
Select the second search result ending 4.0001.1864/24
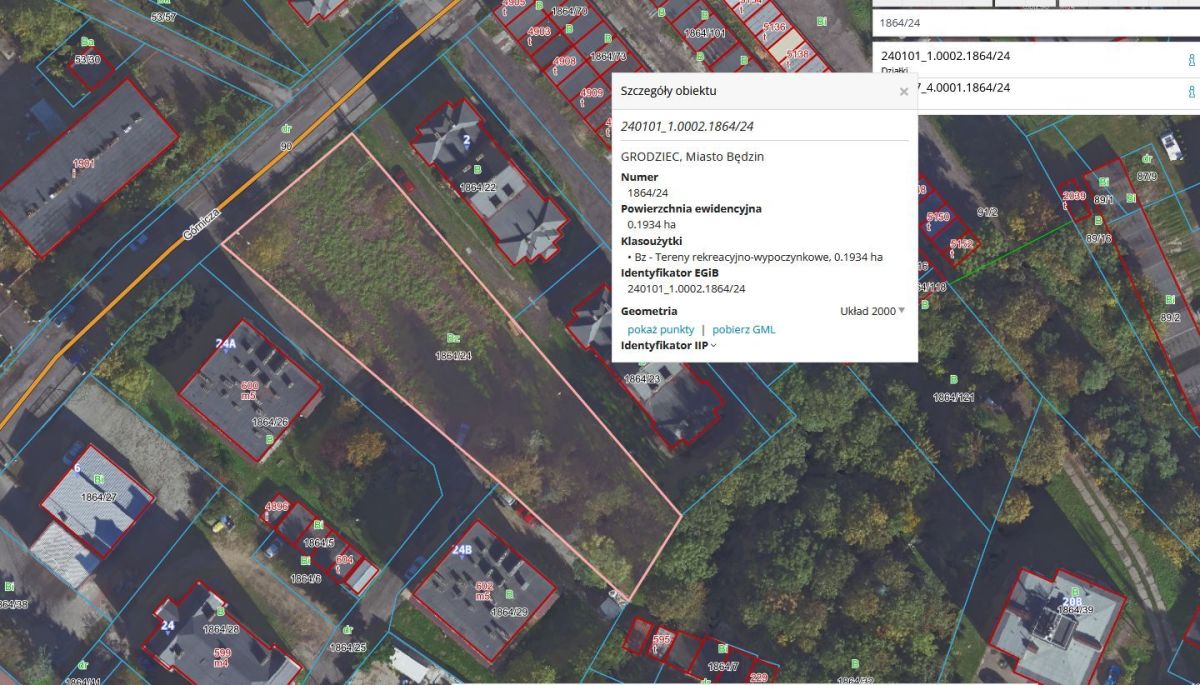[x=946, y=88]
